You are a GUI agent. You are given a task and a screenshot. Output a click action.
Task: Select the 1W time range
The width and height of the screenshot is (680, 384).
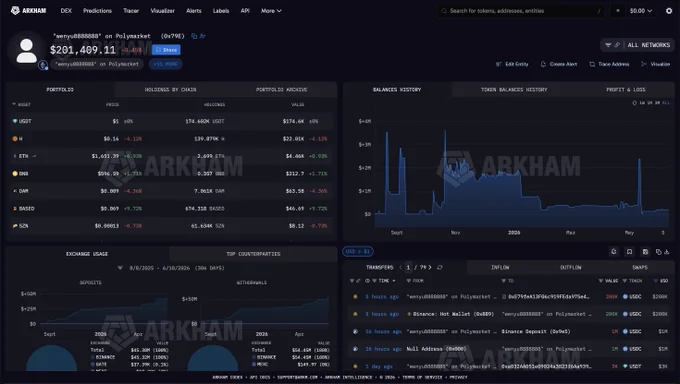[x=642, y=103]
